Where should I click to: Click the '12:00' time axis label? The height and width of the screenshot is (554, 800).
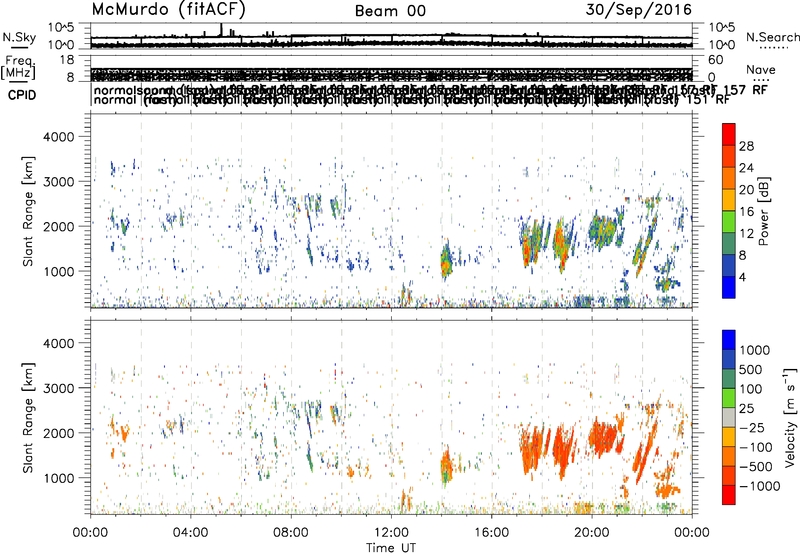coord(391,533)
